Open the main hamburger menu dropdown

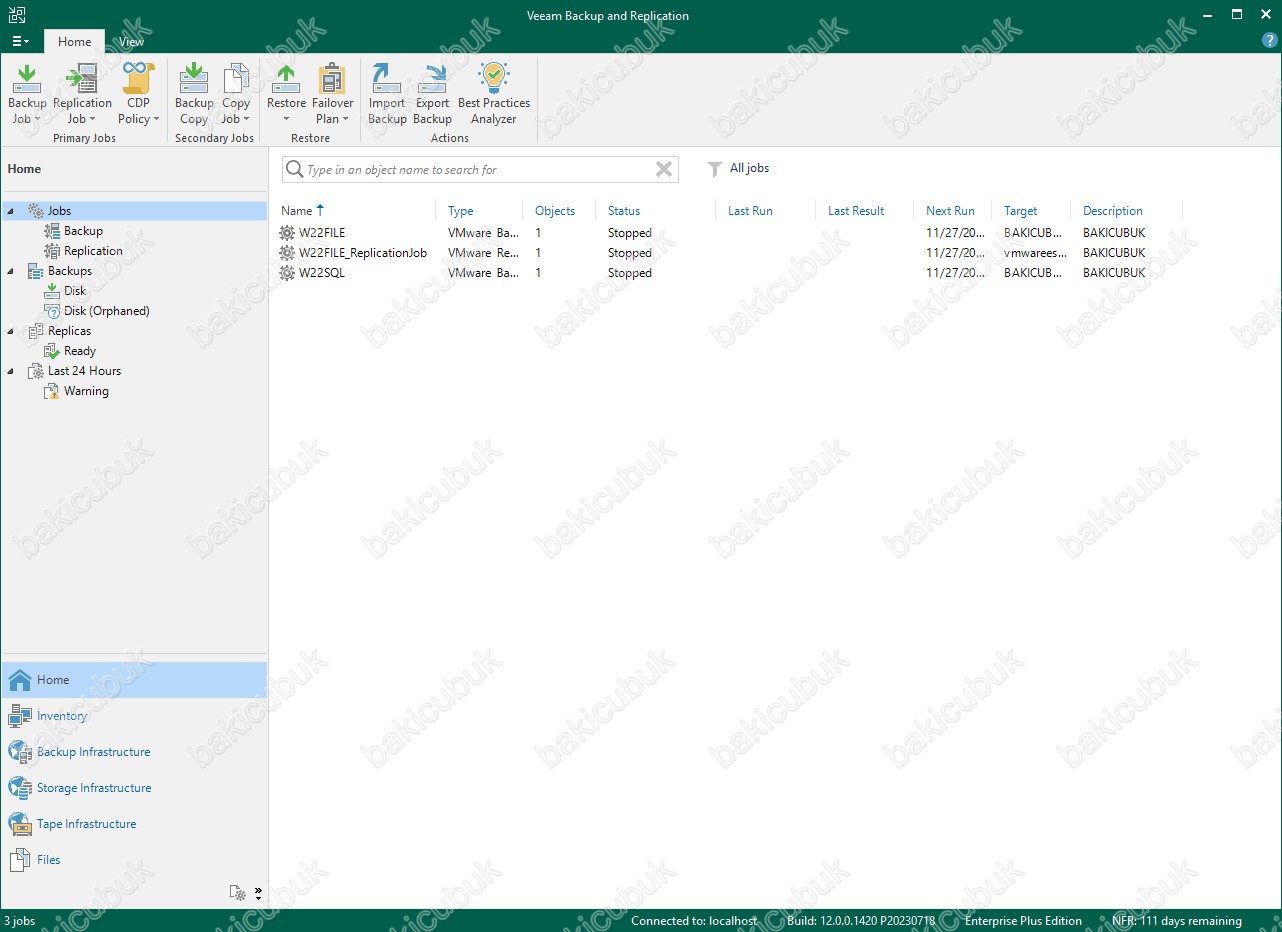pyautogui.click(x=20, y=42)
